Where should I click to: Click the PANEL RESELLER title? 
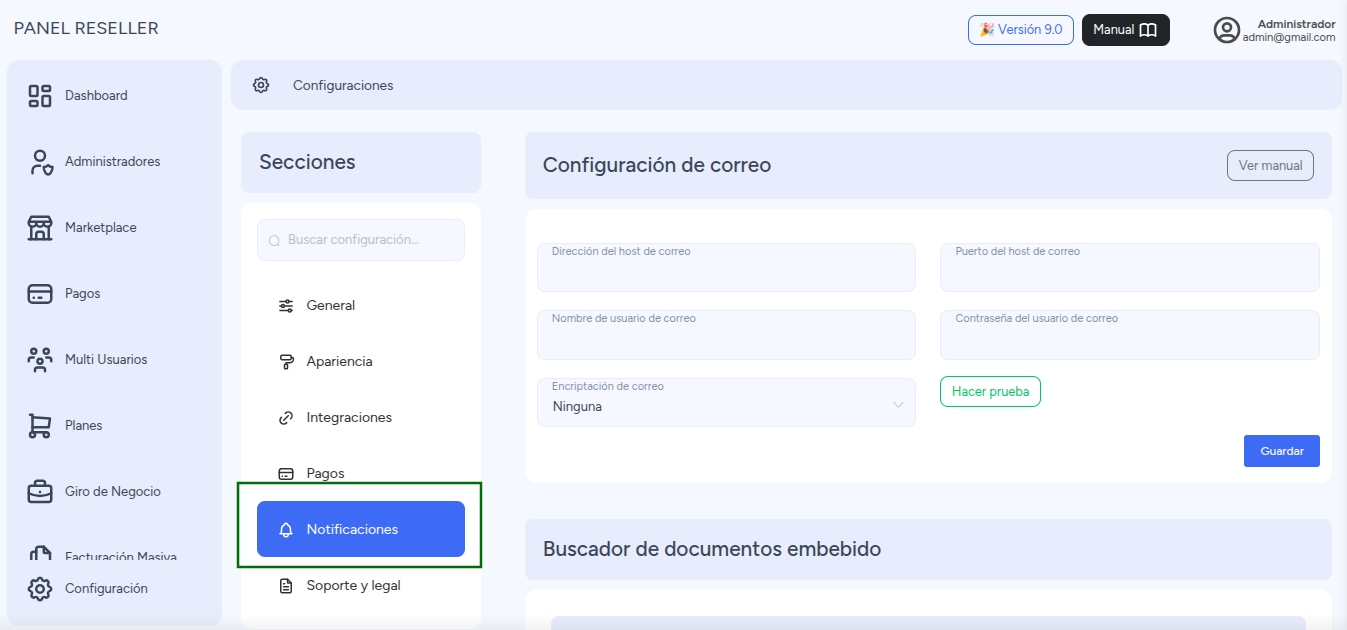pos(86,29)
